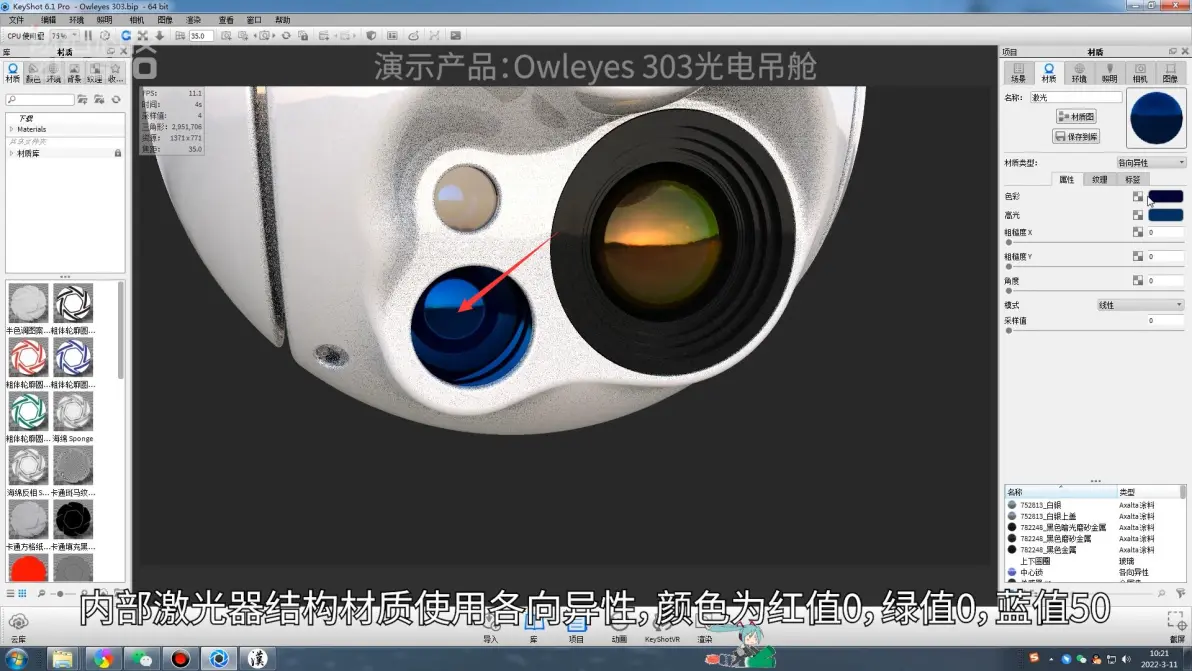Click the shield icon in toolbar
Image resolution: width=1192 pixels, height=671 pixels.
coord(371,36)
